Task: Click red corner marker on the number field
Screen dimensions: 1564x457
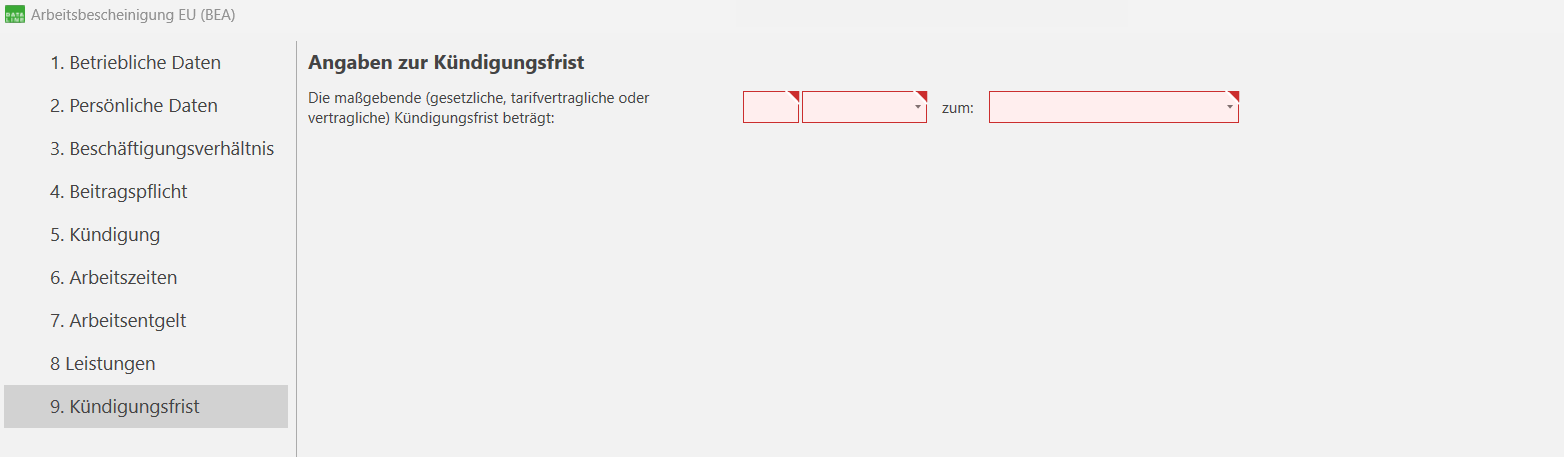Action: tap(795, 95)
